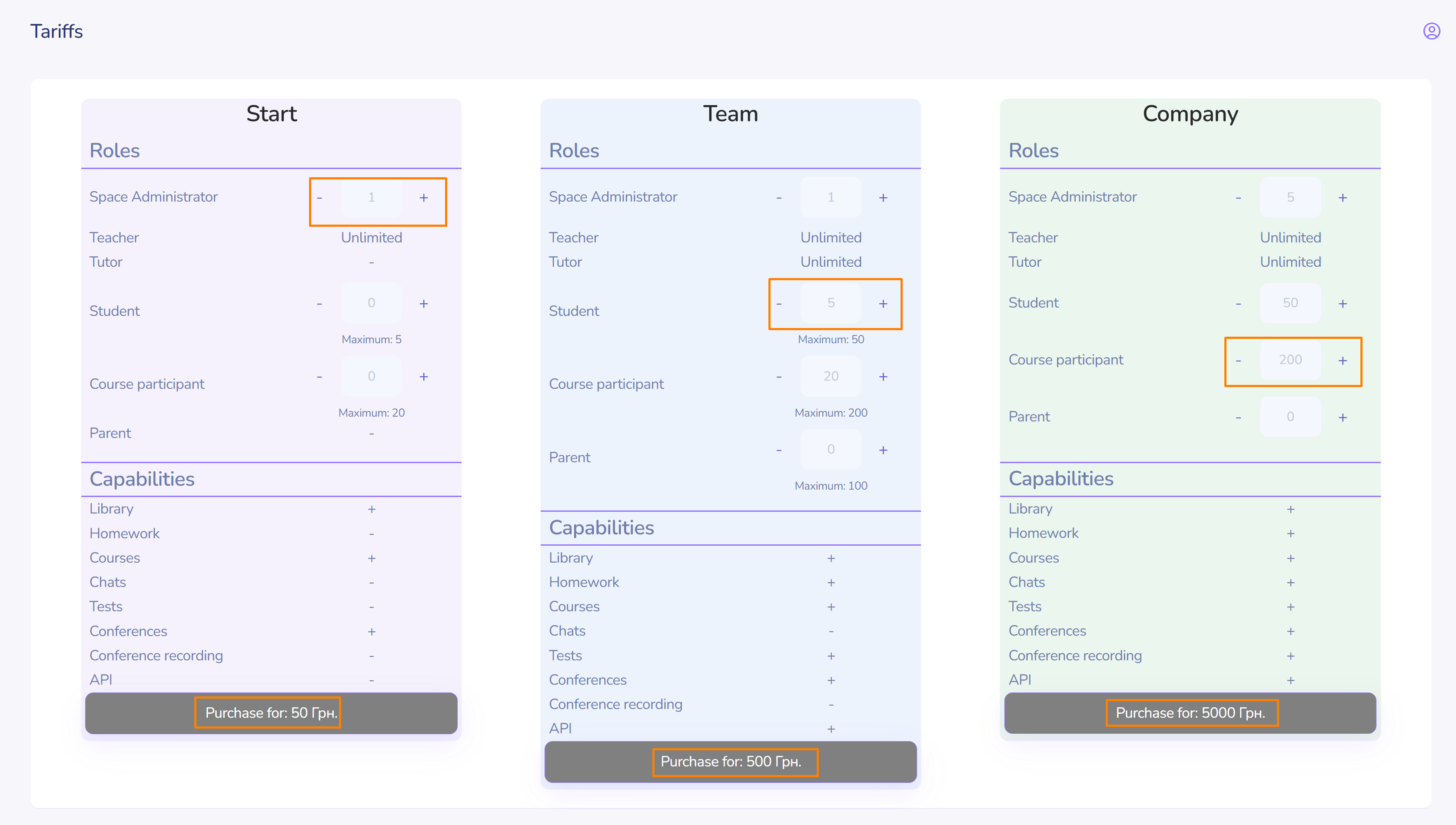Increase Space Administrator count in Company plan
The width and height of the screenshot is (1456, 825).
(x=1342, y=198)
